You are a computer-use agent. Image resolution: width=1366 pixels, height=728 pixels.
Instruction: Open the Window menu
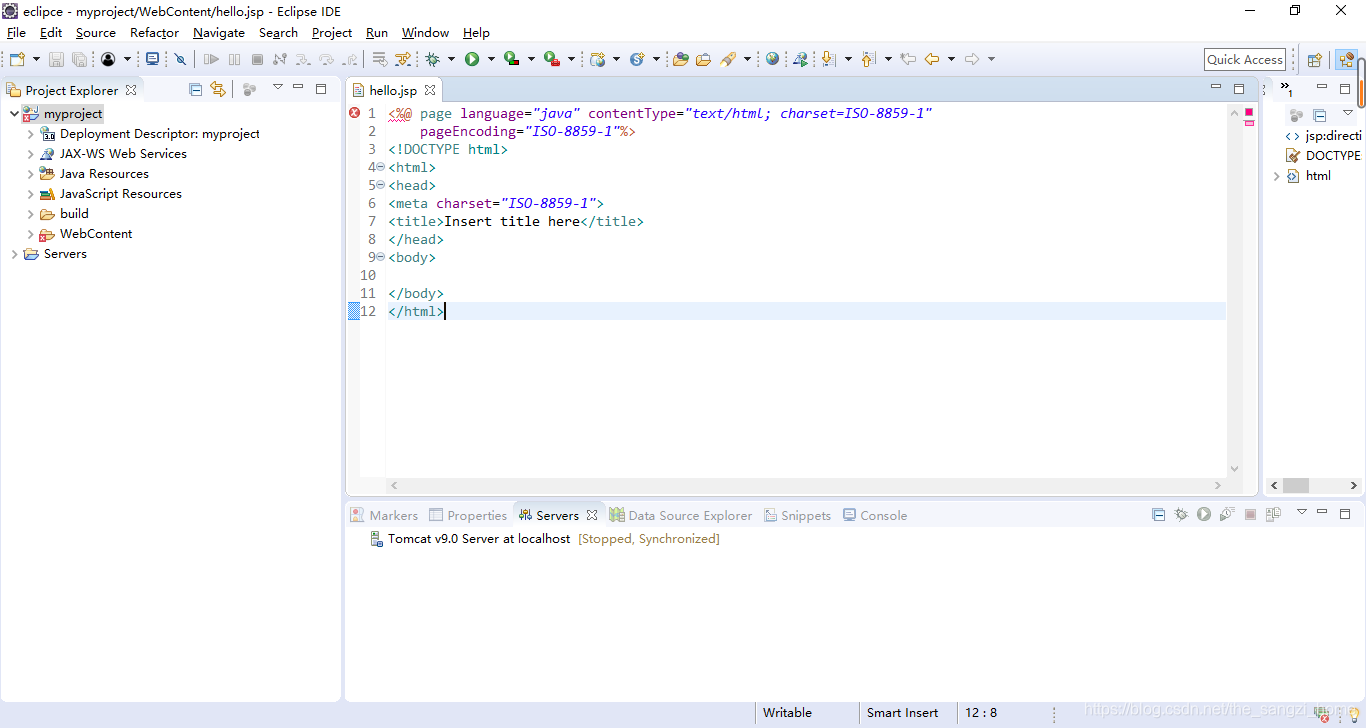pos(425,33)
